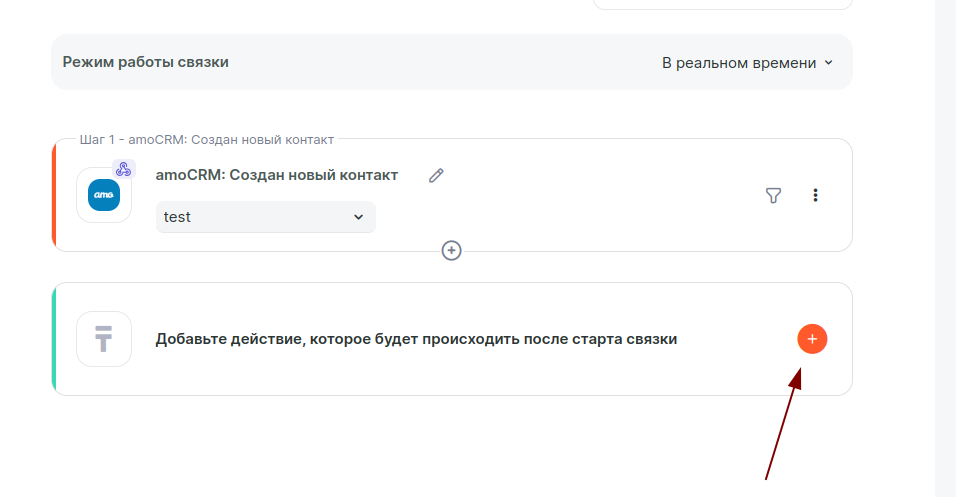
Task: Click the partially visible field at the top
Action: pos(722,4)
